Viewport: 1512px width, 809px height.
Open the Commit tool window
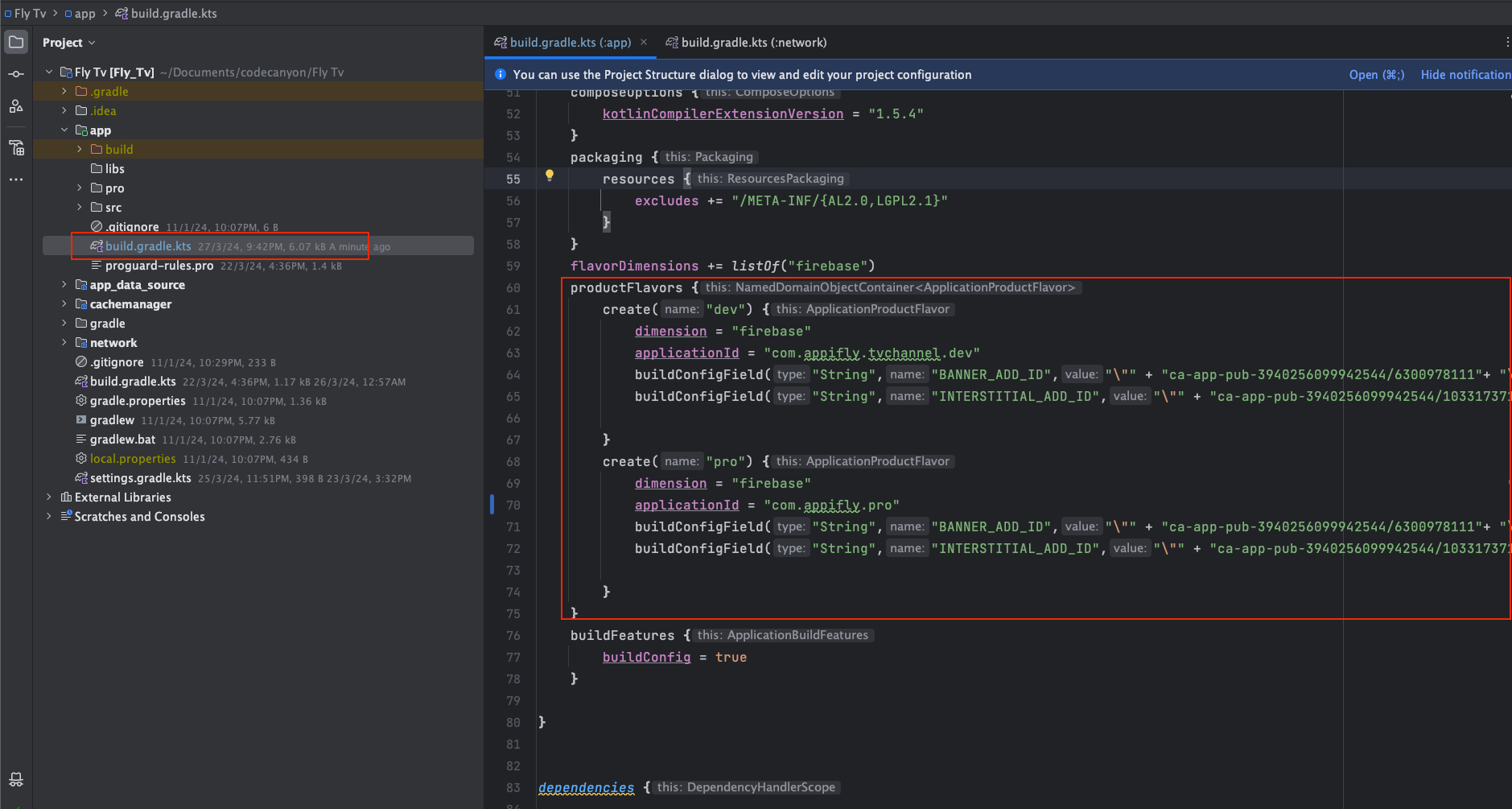pos(16,74)
